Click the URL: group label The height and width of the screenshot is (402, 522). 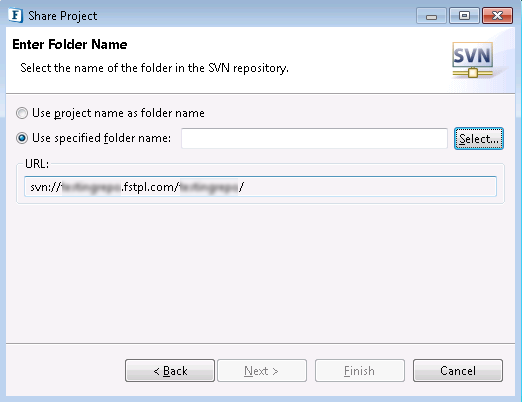point(37,164)
